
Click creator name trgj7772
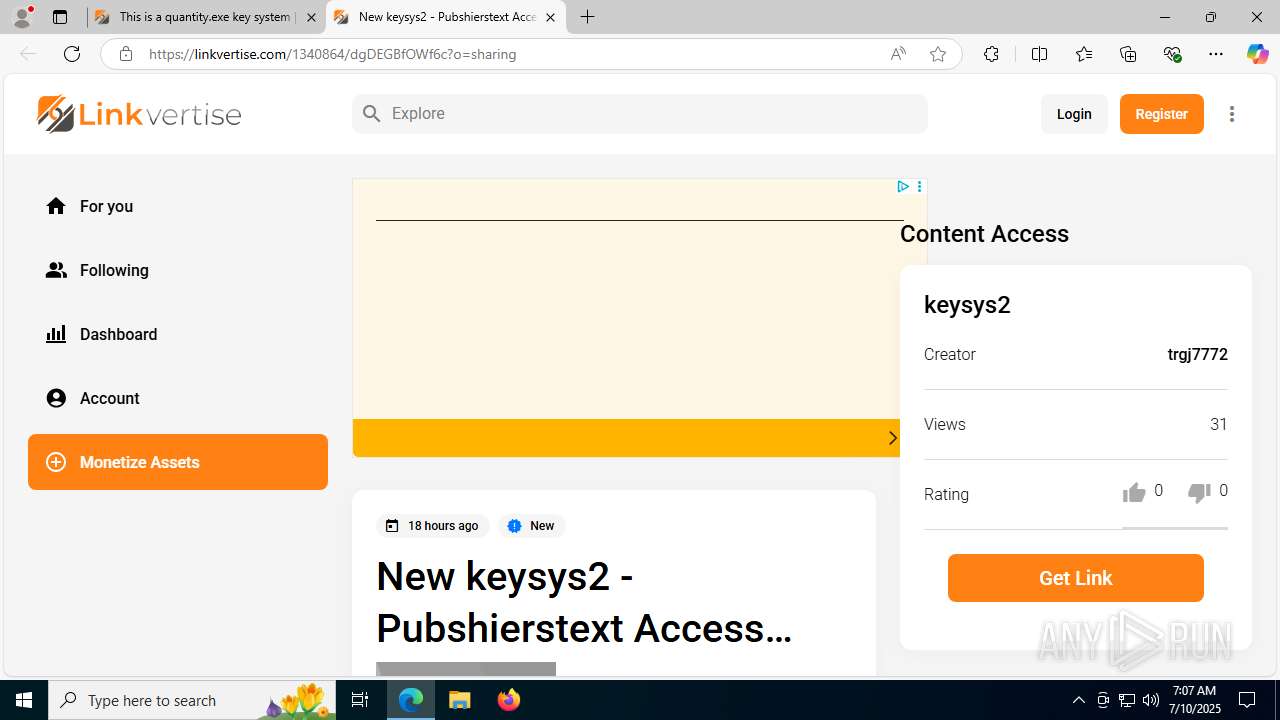[1197, 354]
